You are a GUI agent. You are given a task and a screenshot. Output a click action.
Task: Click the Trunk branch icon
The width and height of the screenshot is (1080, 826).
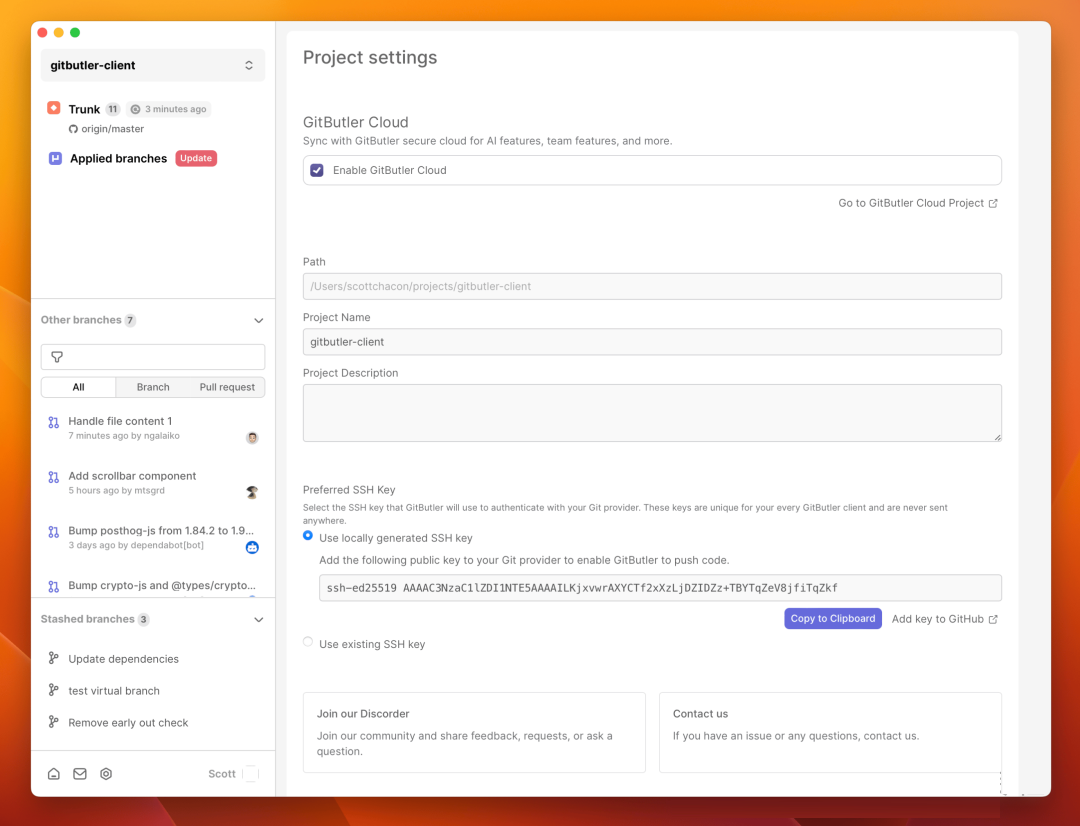(x=54, y=108)
